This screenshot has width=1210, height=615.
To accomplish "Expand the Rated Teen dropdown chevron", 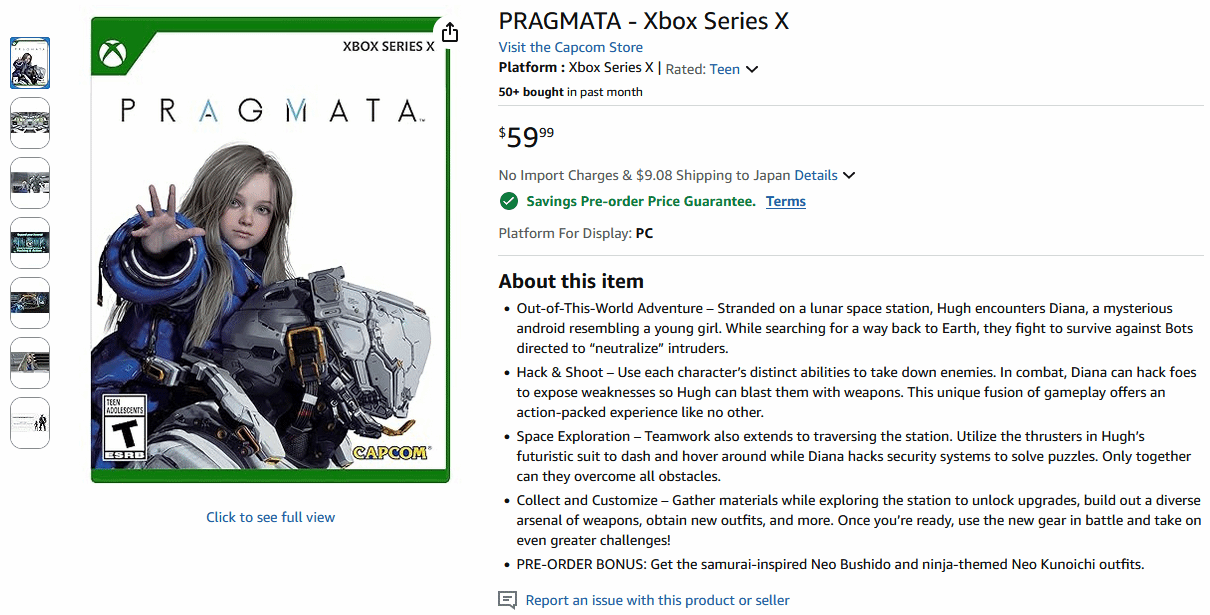I will [752, 69].
